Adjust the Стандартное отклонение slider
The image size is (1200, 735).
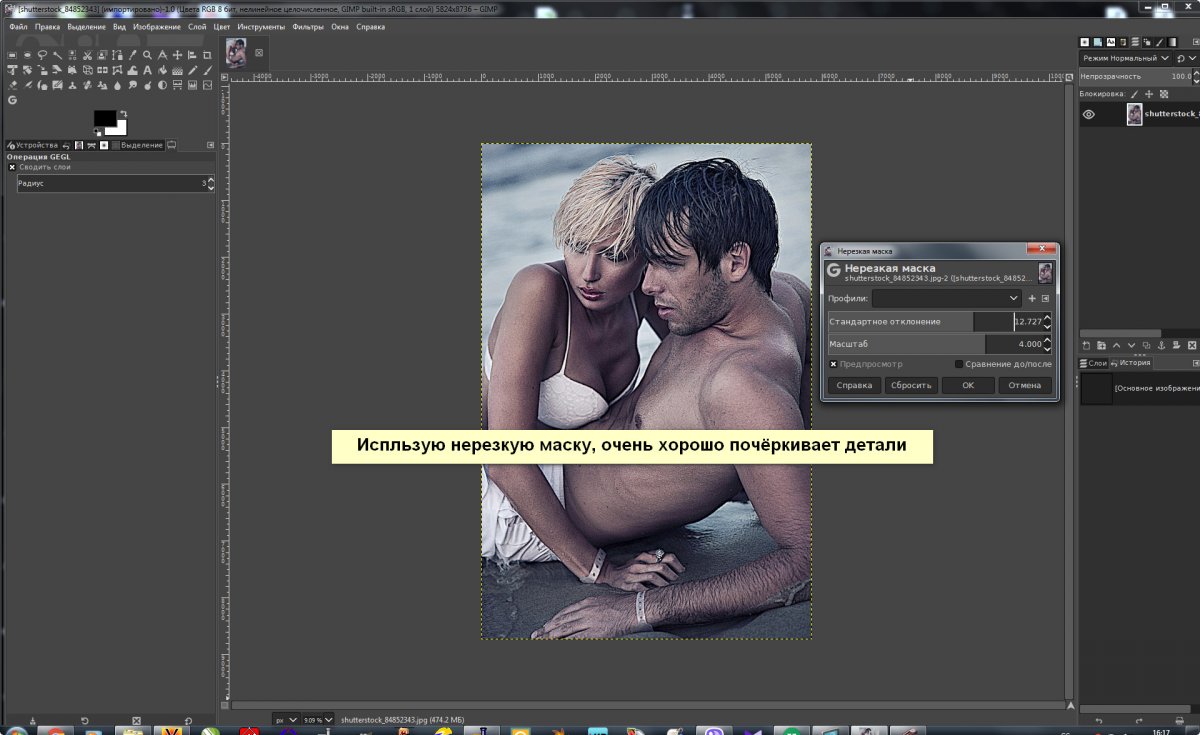[x=920, y=321]
